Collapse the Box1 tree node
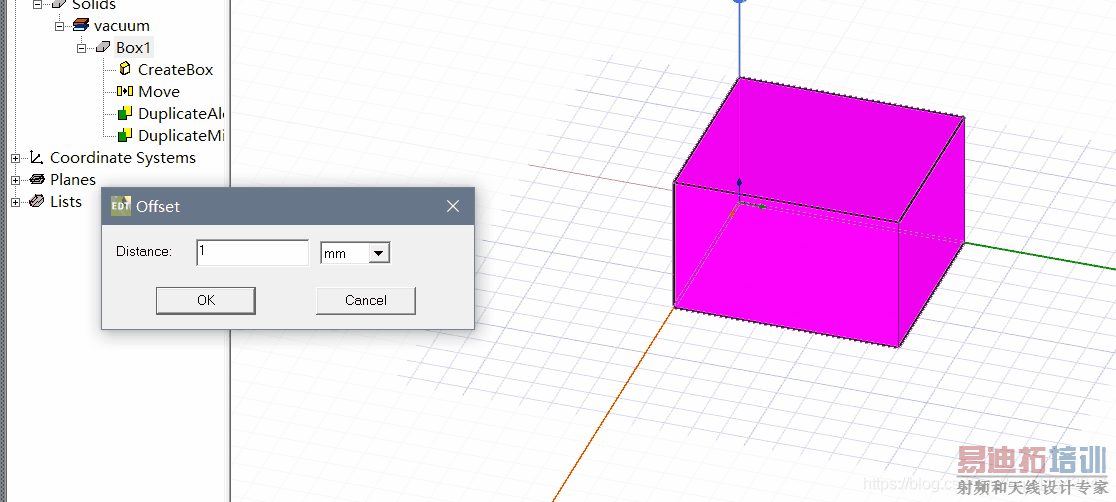 click(x=81, y=48)
